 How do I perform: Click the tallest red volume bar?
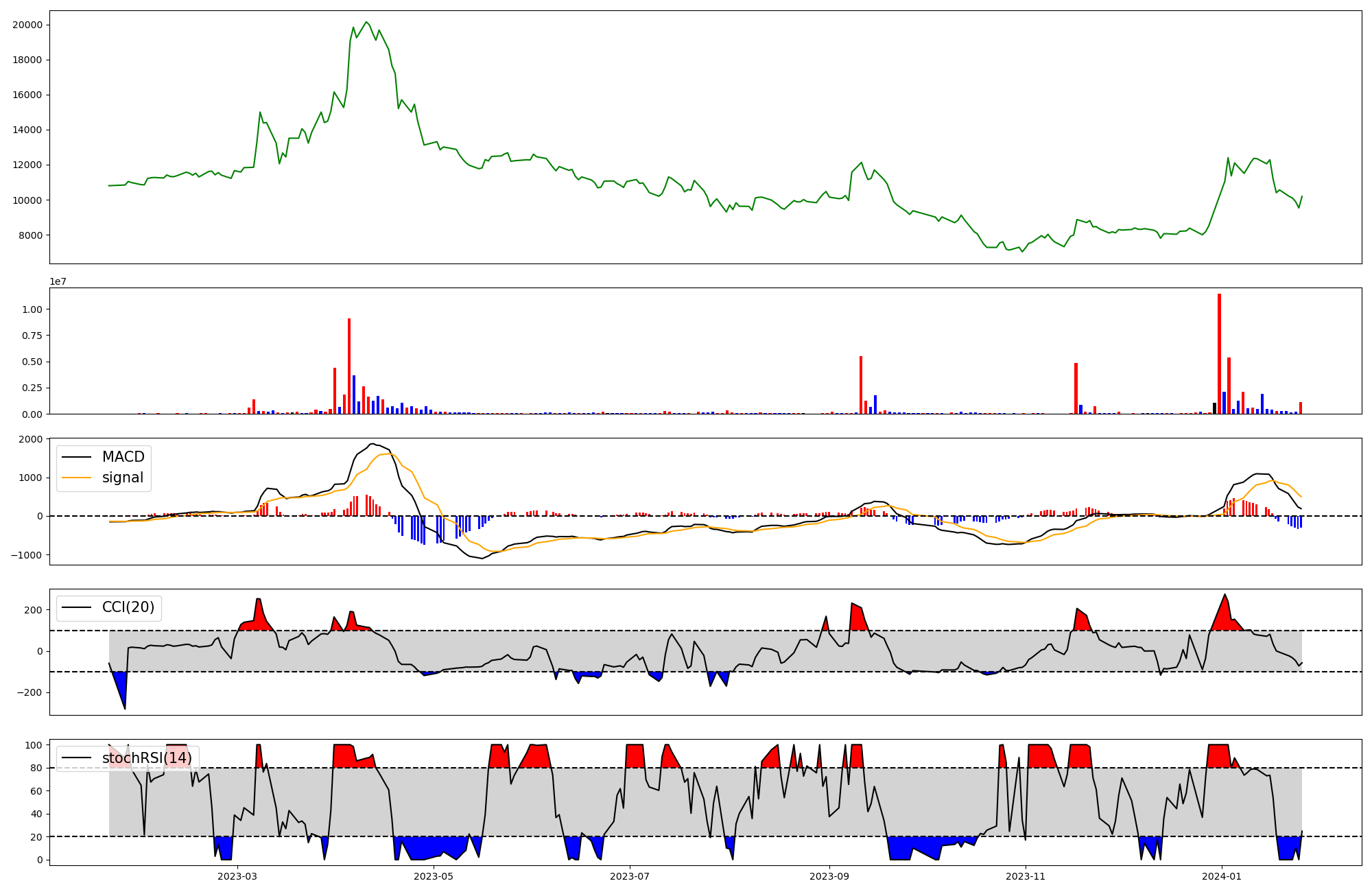[1219, 354]
